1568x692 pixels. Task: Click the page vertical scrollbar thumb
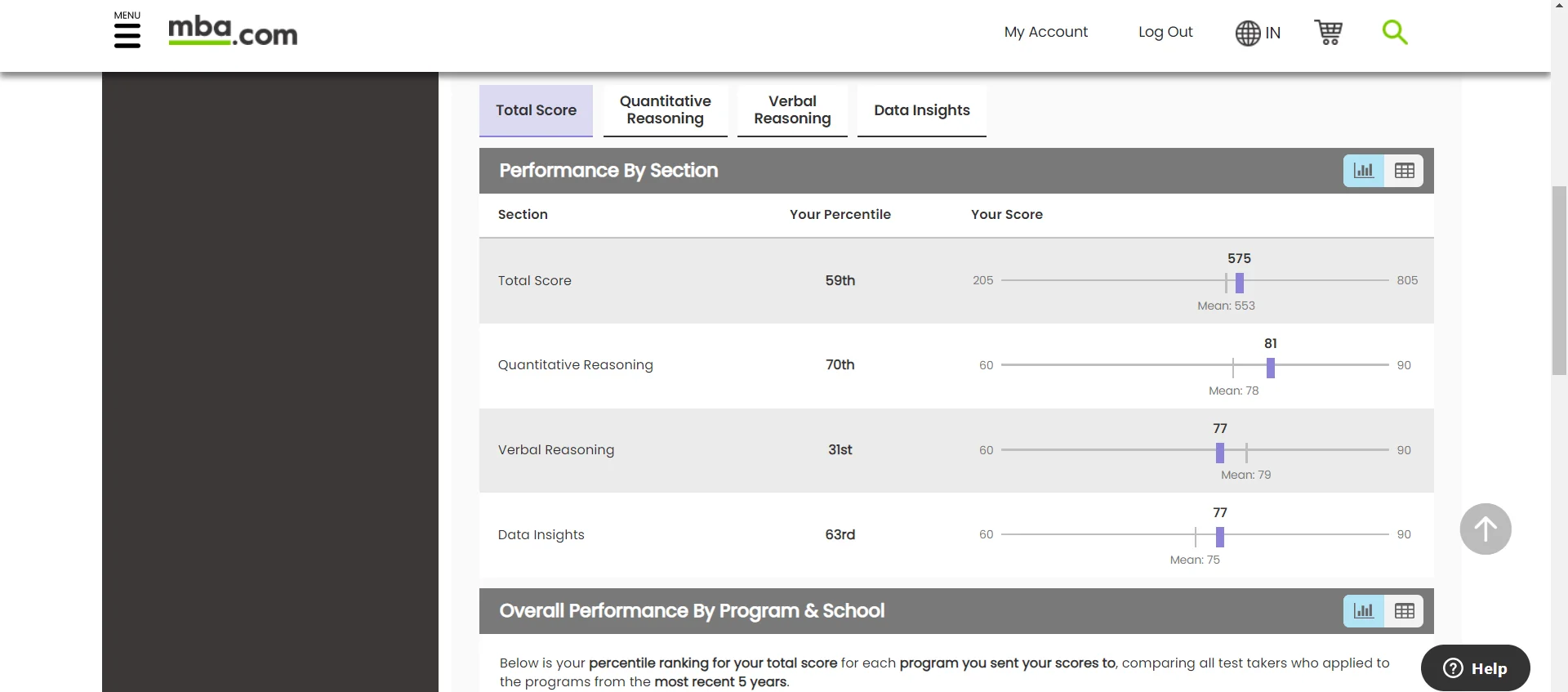(1559, 280)
